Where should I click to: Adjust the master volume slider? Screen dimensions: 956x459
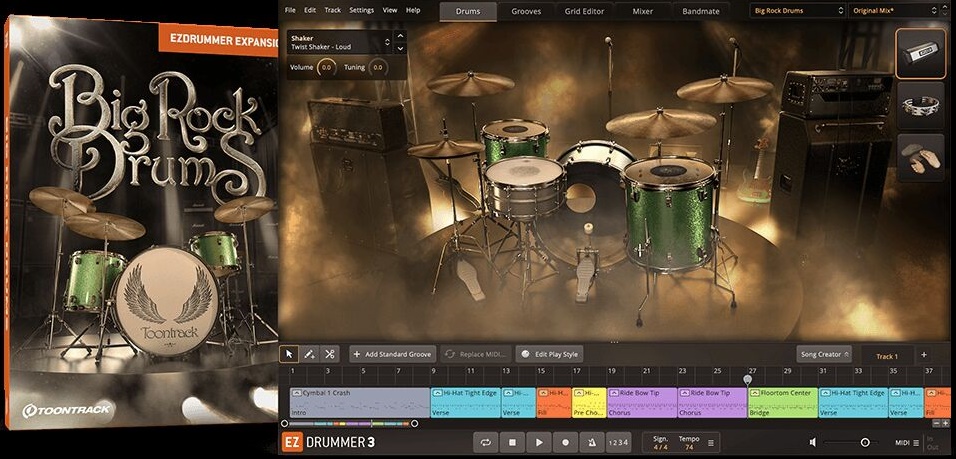click(864, 442)
